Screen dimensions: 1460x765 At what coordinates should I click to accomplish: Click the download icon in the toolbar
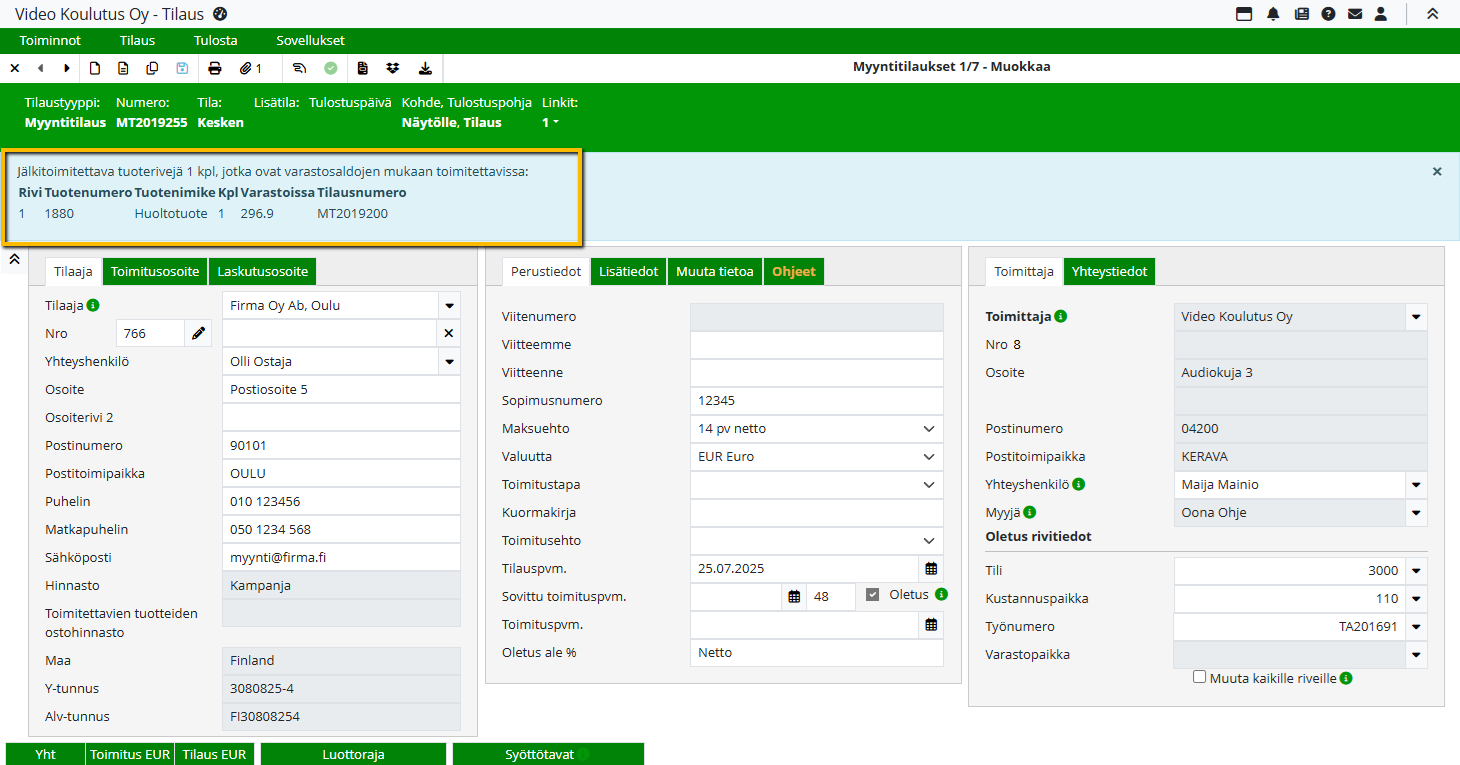425,68
